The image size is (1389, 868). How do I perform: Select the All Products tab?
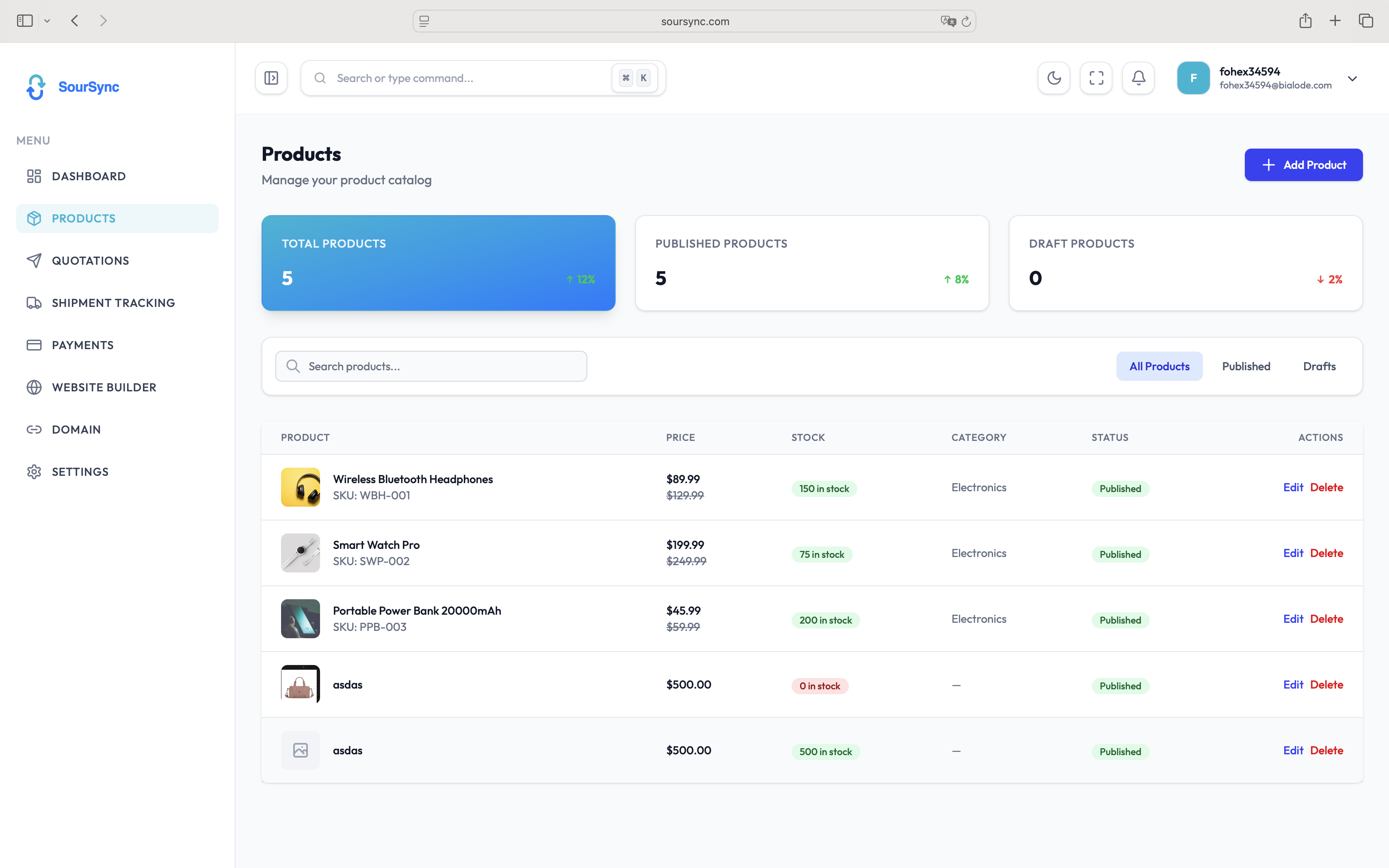click(1159, 366)
